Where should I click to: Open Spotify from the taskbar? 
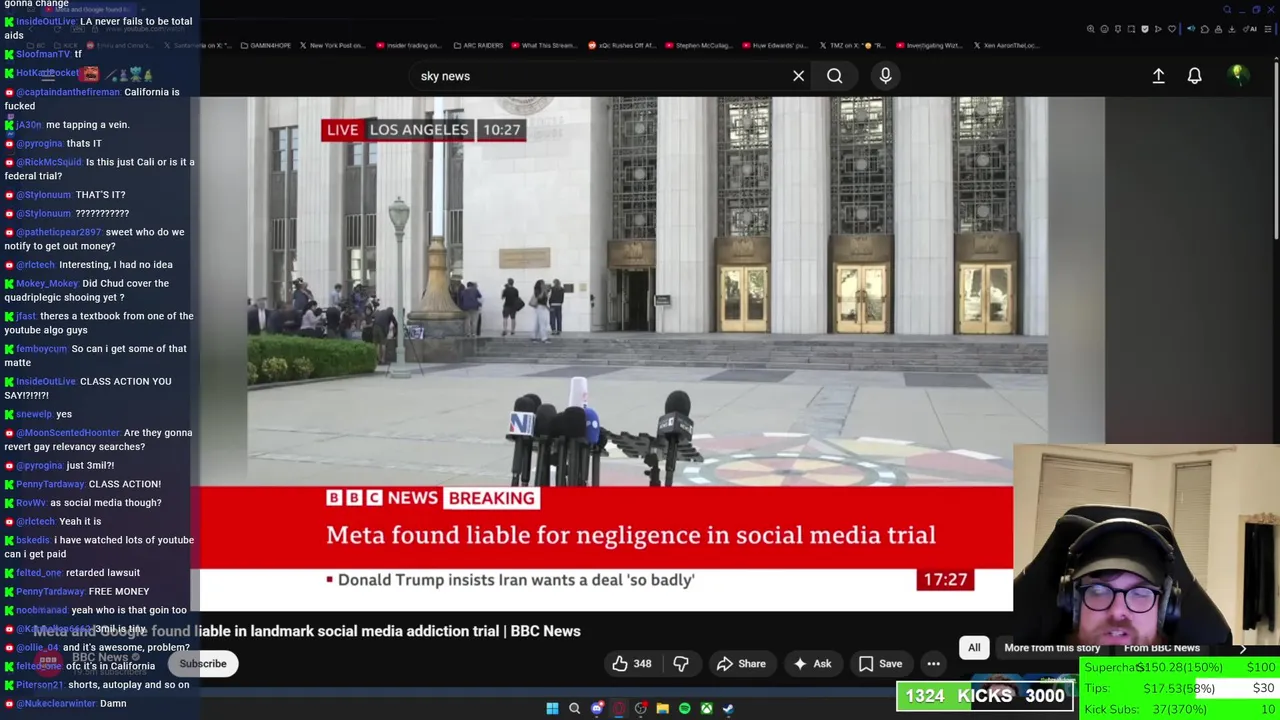(684, 709)
